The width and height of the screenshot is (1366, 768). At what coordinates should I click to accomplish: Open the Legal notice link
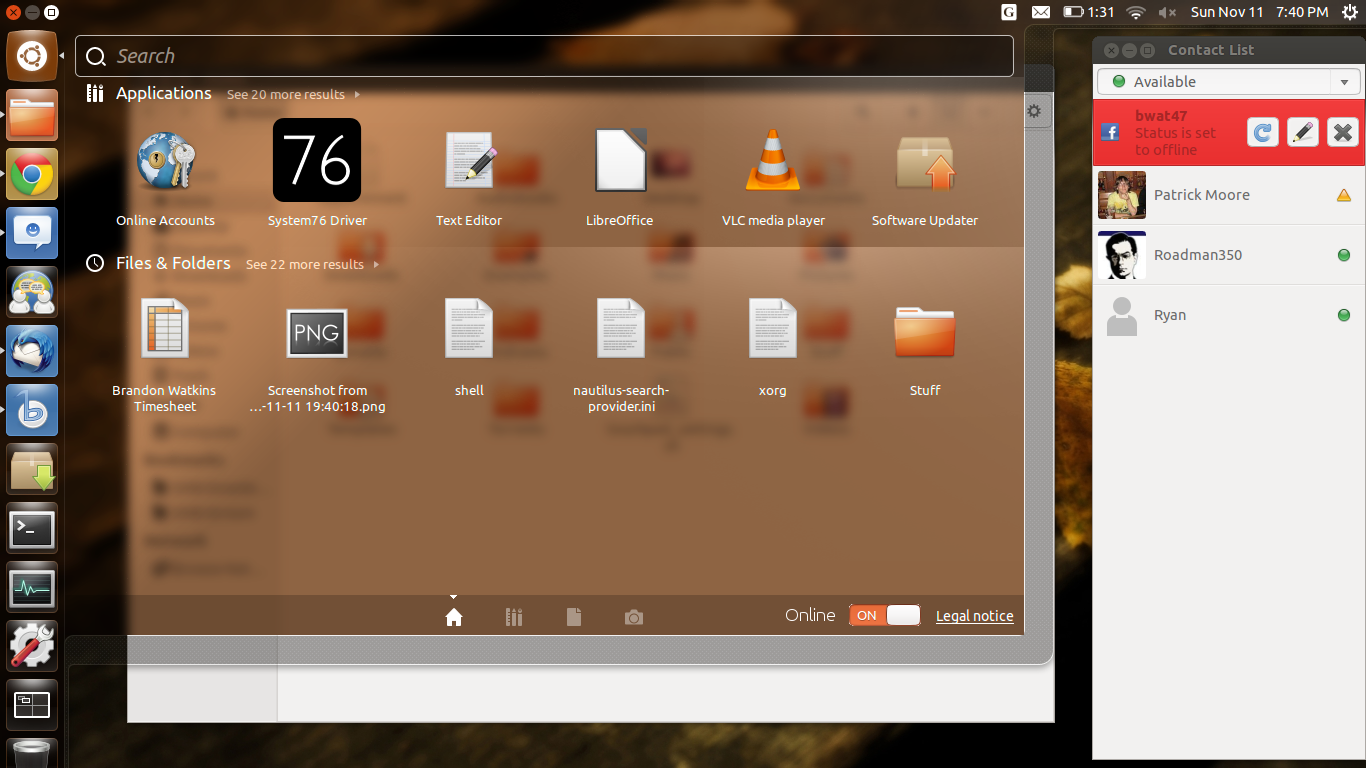(974, 616)
